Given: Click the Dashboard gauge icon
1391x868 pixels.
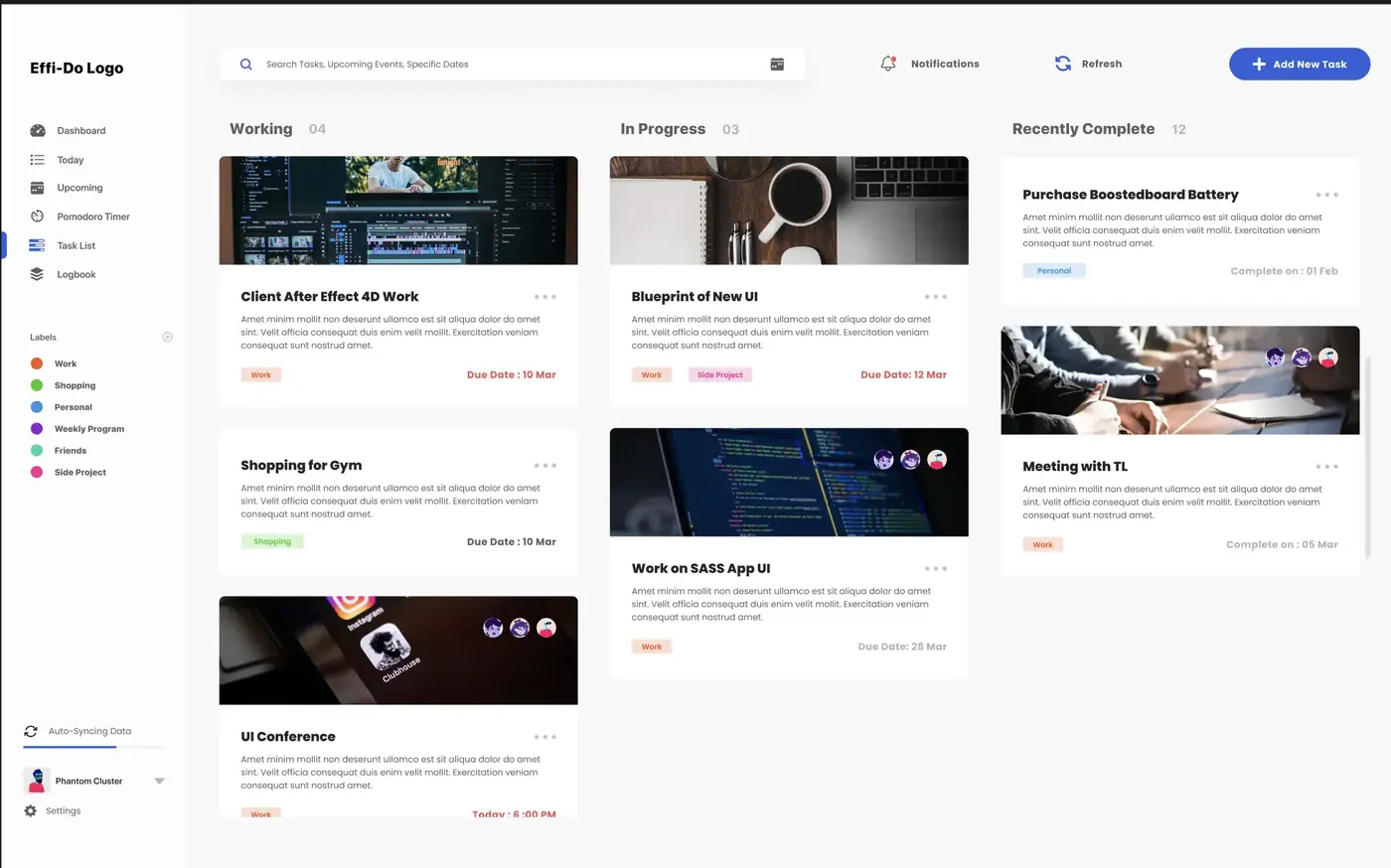Looking at the screenshot, I should point(38,131).
